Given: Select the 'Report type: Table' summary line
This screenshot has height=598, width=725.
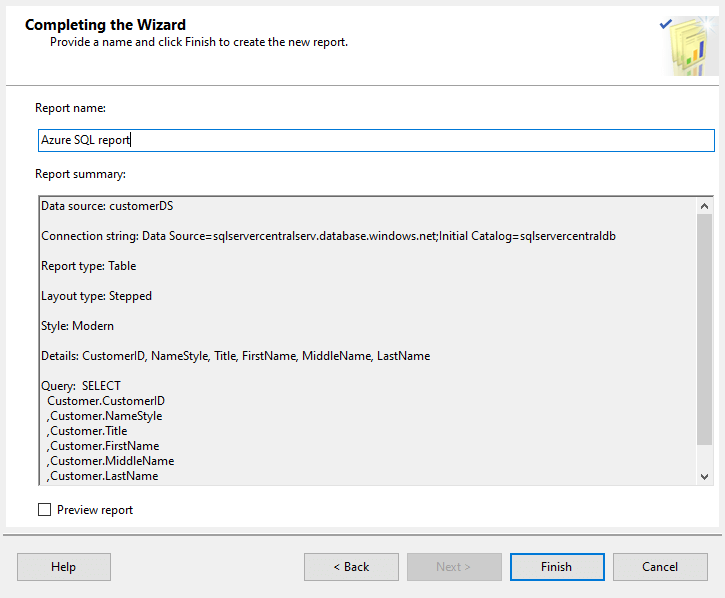Looking at the screenshot, I should (88, 266).
